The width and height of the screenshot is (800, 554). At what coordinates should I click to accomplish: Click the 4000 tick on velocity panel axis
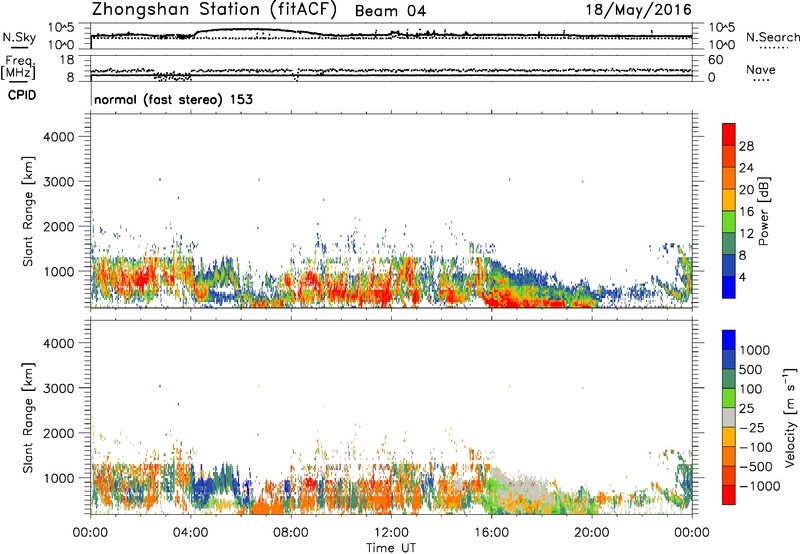click(x=58, y=343)
